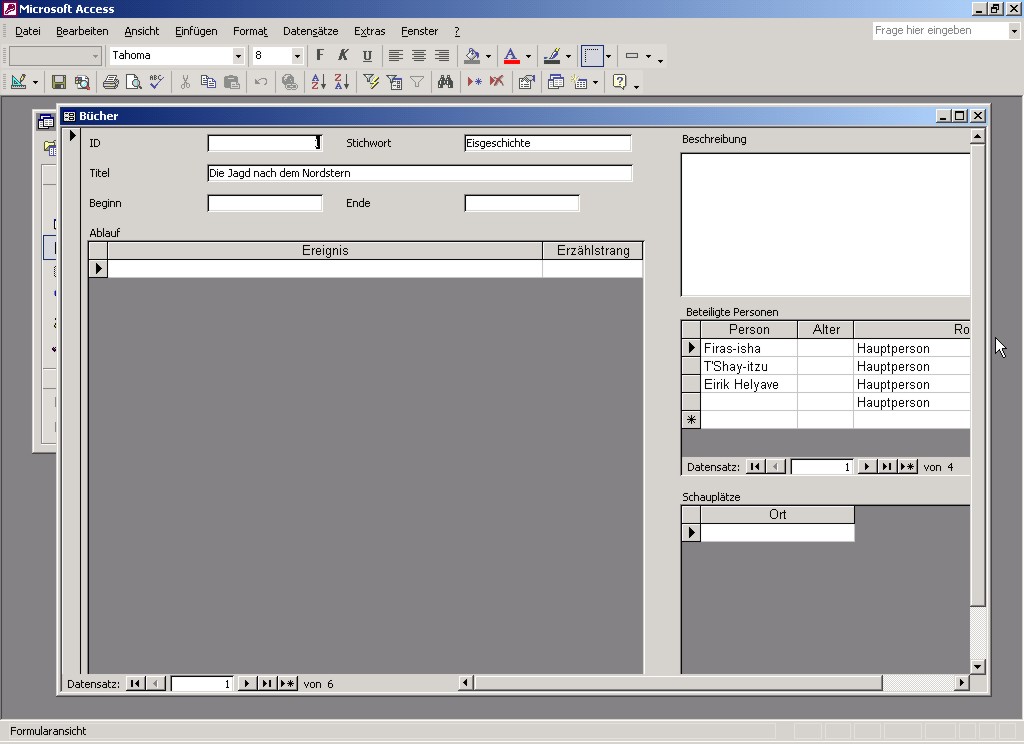Open Find with the binoculars icon
This screenshot has height=744, width=1024.
coord(446,82)
